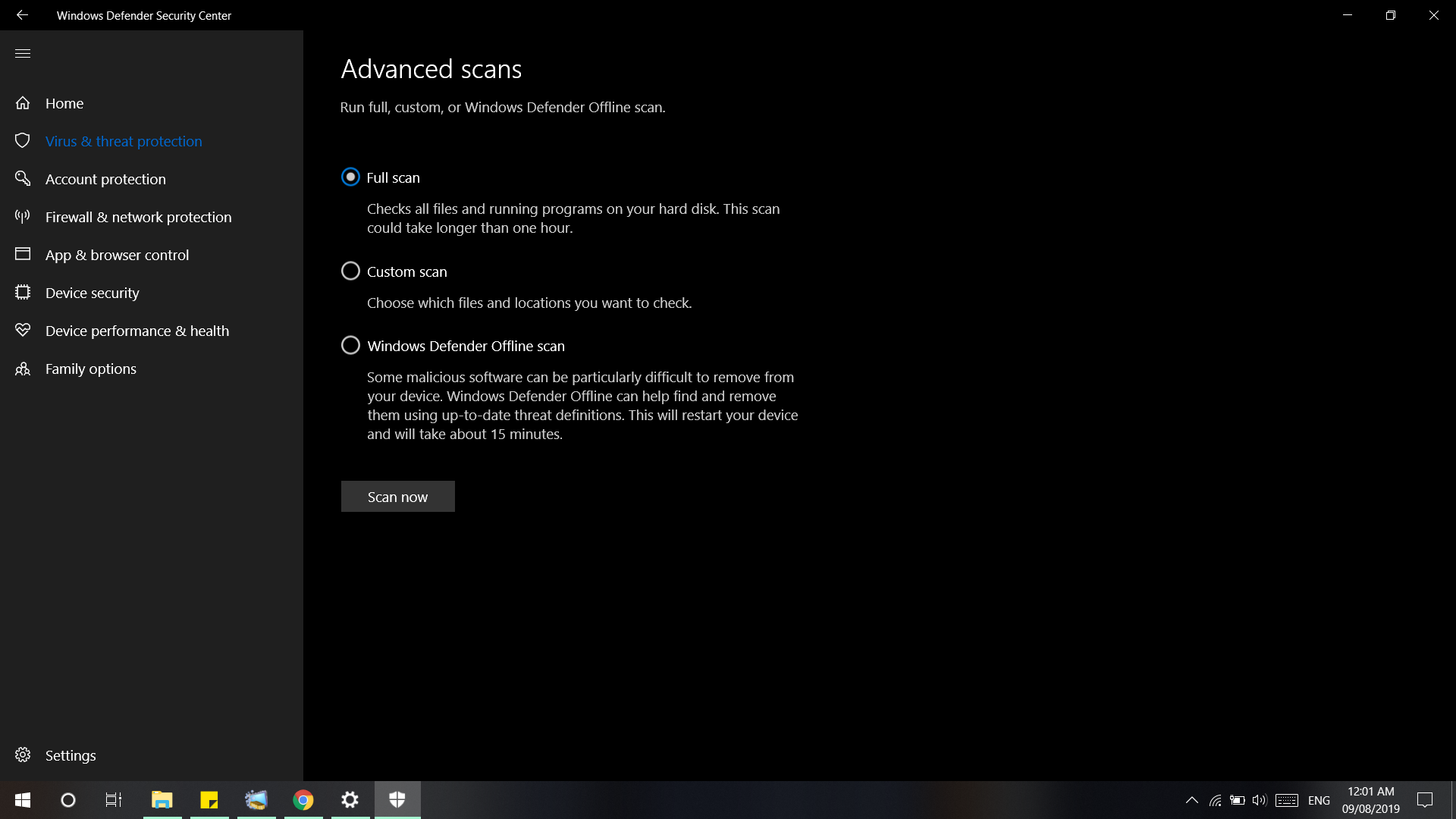Open Wi-Fi network tray icon

tap(1216, 800)
